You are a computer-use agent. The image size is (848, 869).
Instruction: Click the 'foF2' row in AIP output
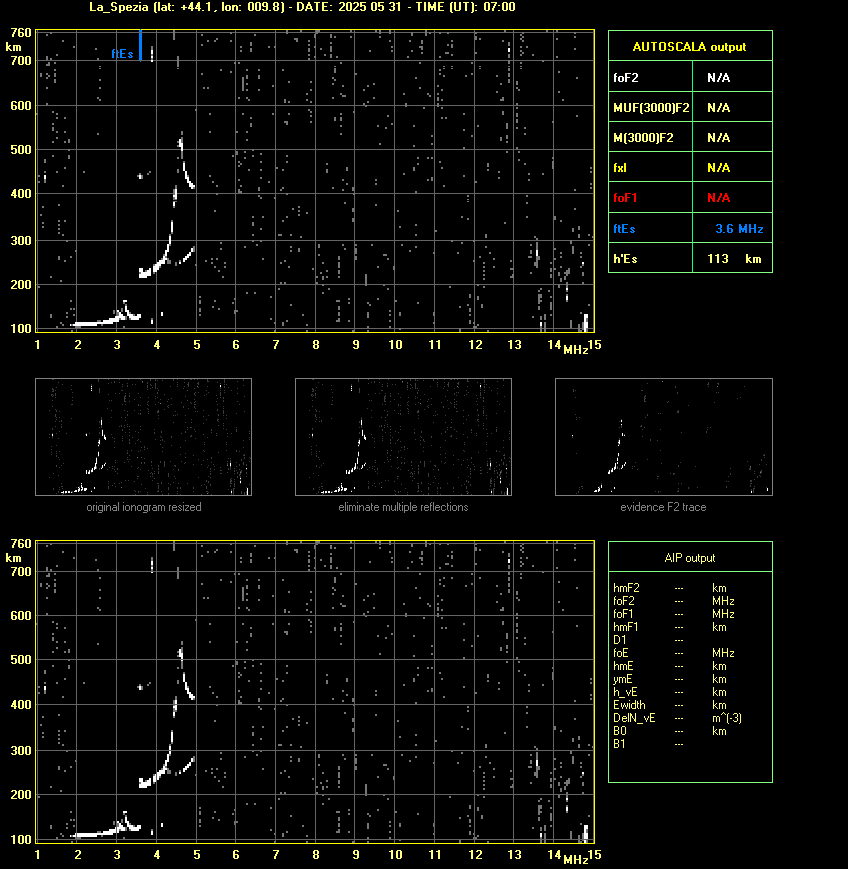point(673,601)
